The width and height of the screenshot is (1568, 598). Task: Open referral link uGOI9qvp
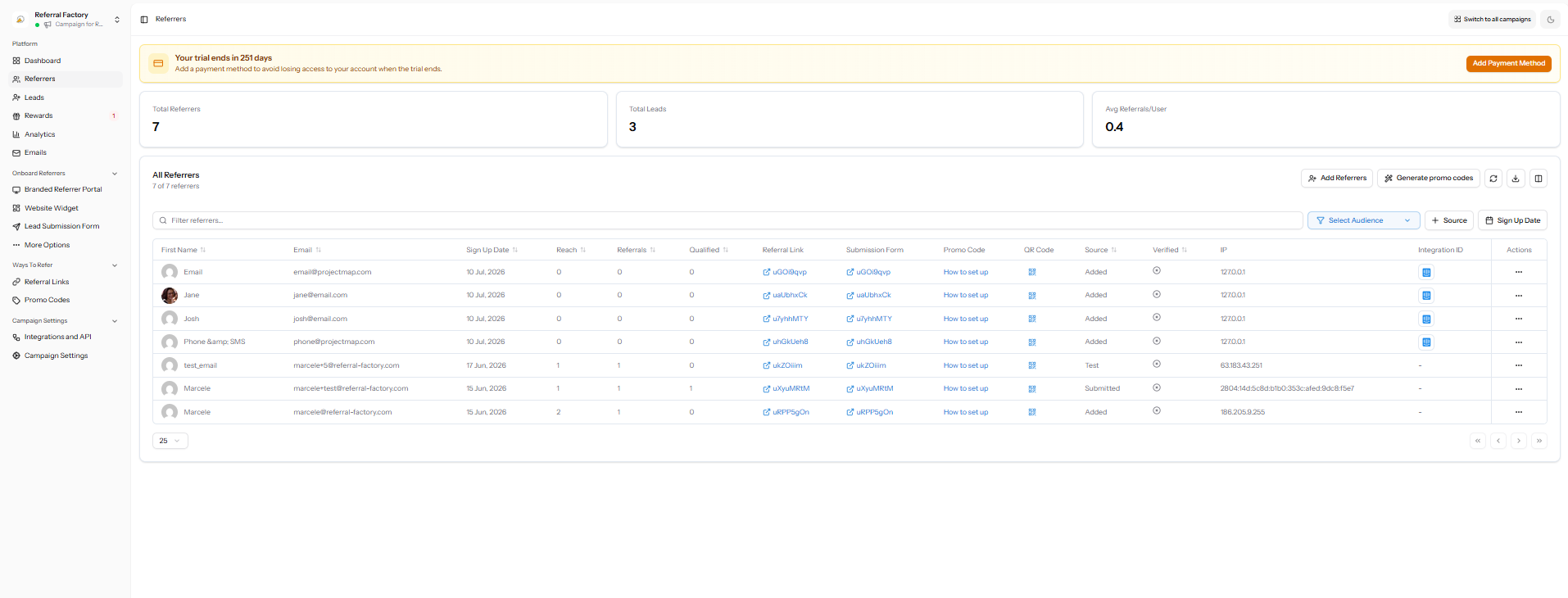point(785,273)
